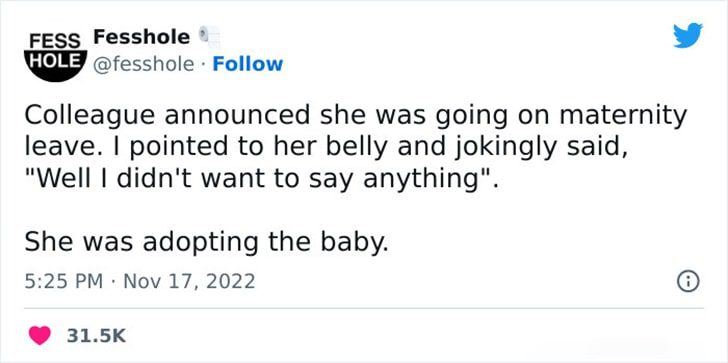Click the black HOLE half of avatar

55,65
